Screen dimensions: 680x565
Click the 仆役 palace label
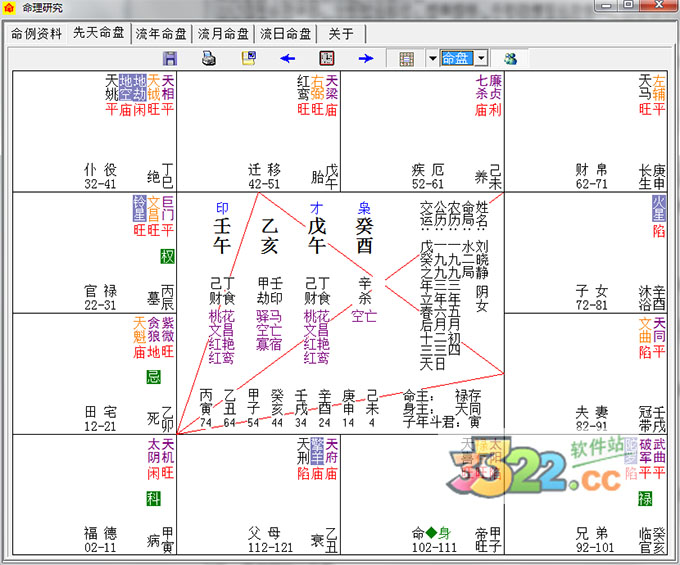[100, 170]
